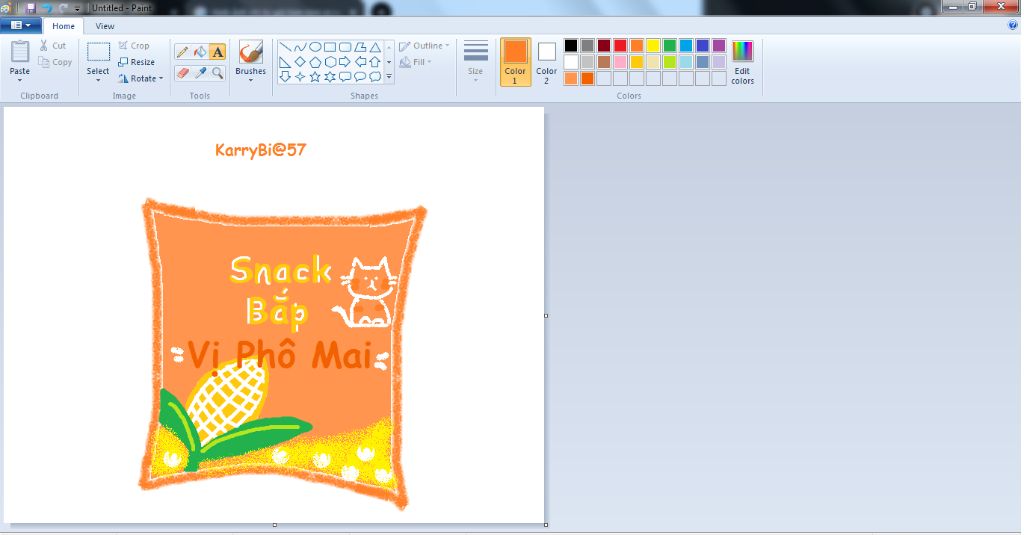The height and width of the screenshot is (535, 1024).
Task: Click the KarryBi@57 text on canvas
Action: (261, 150)
